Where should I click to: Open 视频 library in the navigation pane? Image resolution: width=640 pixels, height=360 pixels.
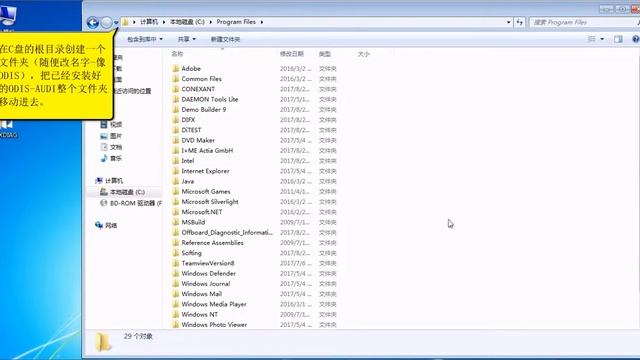111,124
